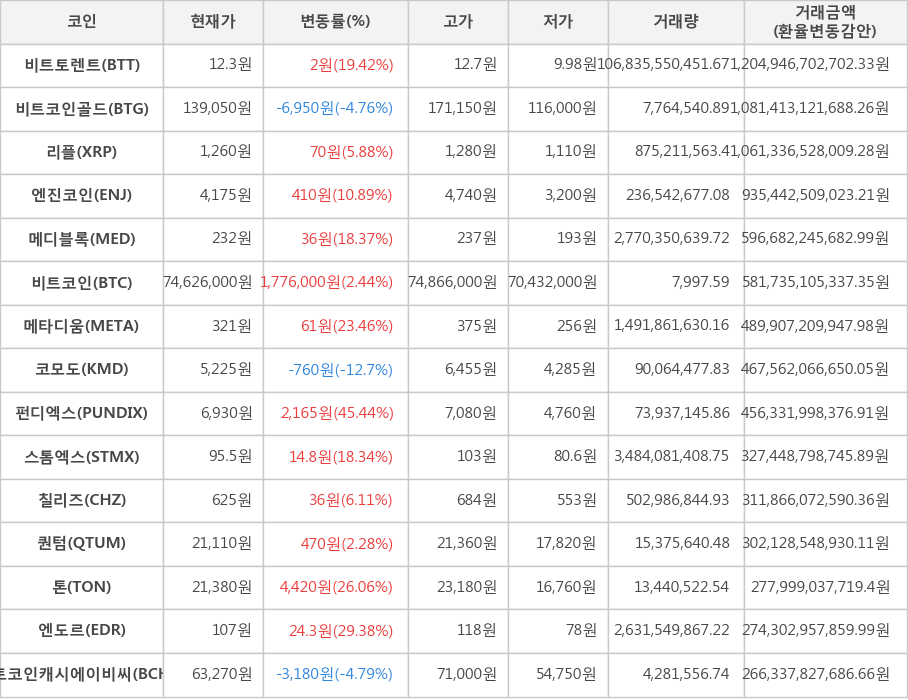908x700 pixels.
Task: Select the 고가 column header
Action: pyautogui.click(x=458, y=22)
